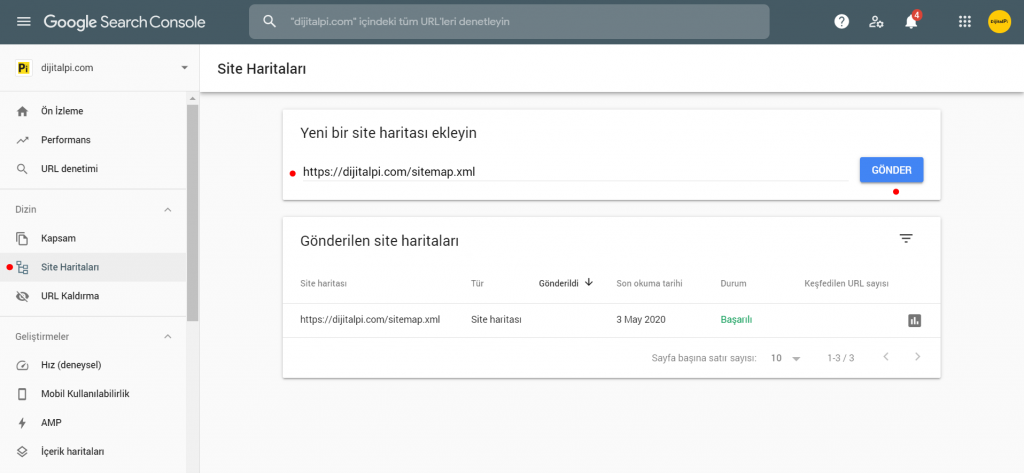The height and width of the screenshot is (473, 1024).
Task: Click the URL Kaldırma crossed-eye icon
Action: 22,296
